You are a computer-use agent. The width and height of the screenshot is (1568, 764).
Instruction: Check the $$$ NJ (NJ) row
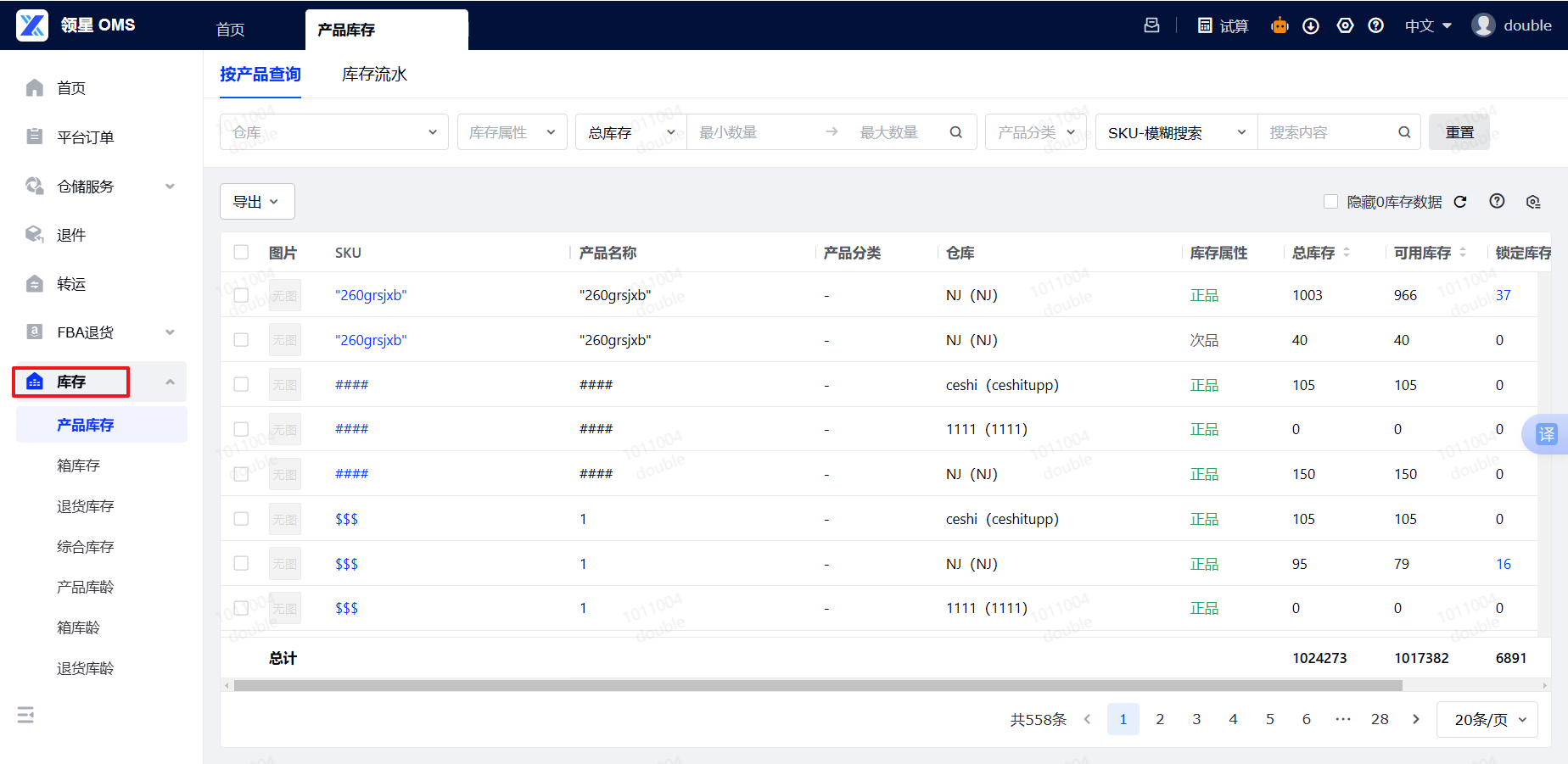241,564
